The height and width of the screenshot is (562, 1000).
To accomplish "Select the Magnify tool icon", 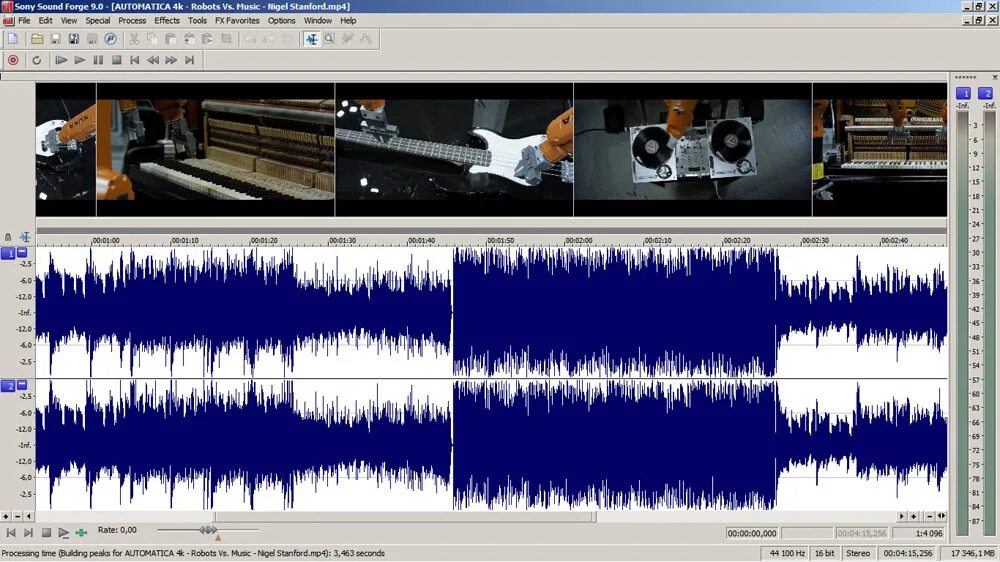I will pyautogui.click(x=329, y=39).
